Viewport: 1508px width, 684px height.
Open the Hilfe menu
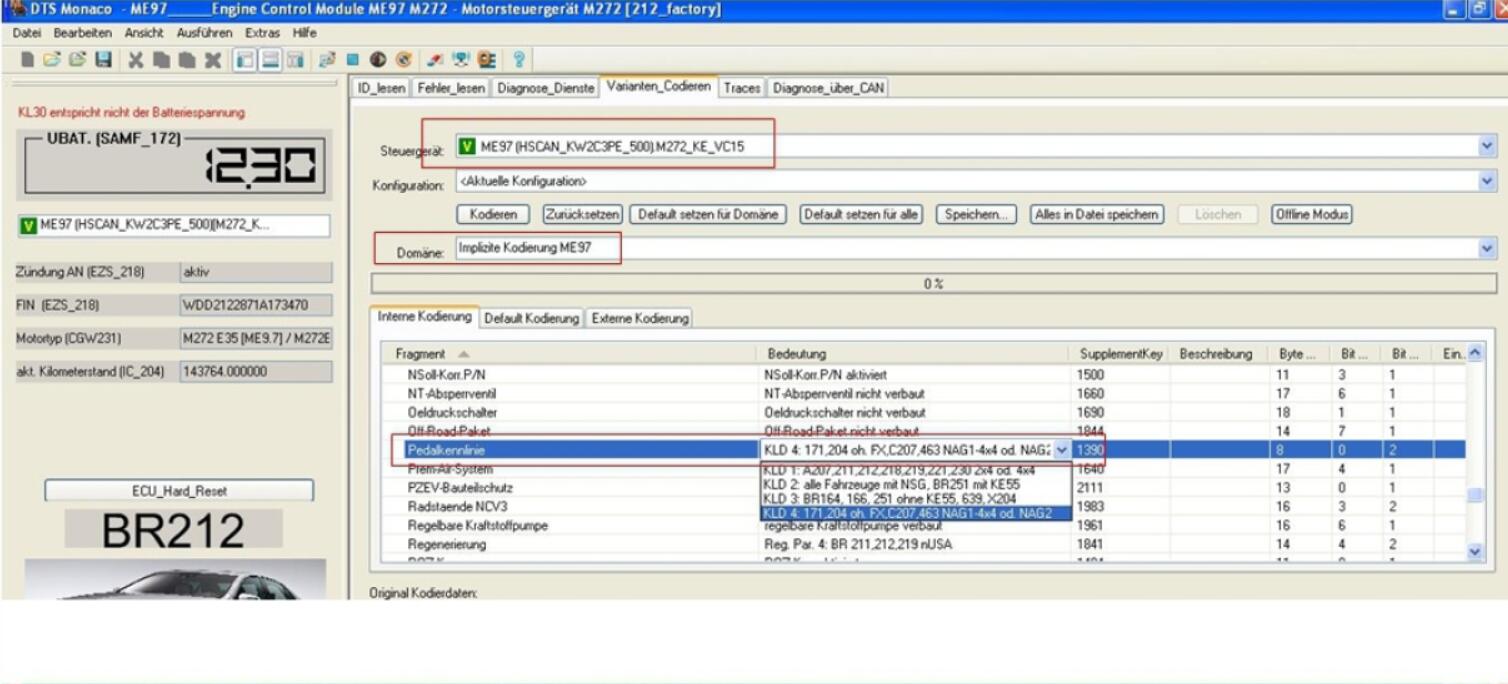click(304, 33)
